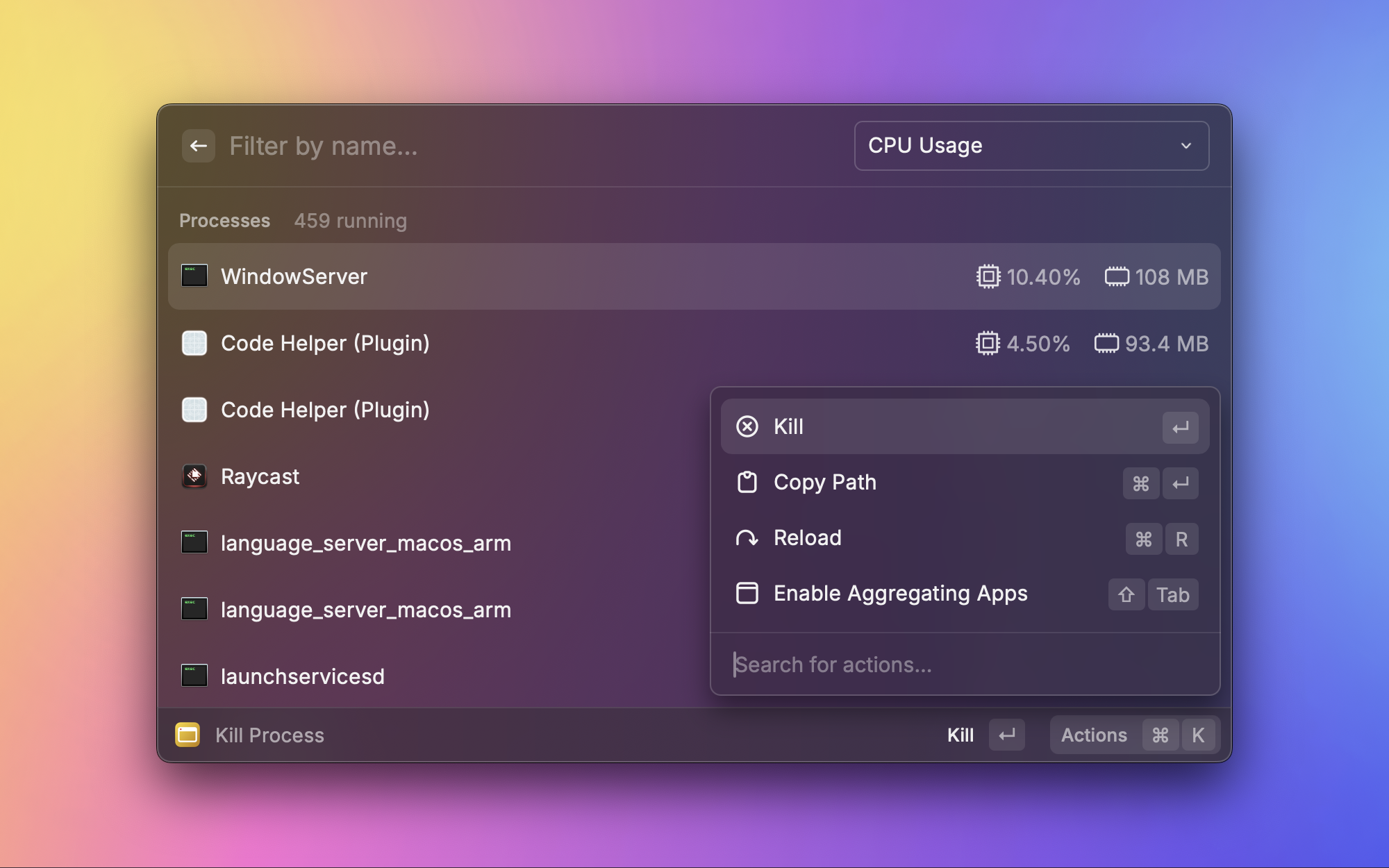
Task: Click the Raycast app icon
Action: click(x=194, y=476)
